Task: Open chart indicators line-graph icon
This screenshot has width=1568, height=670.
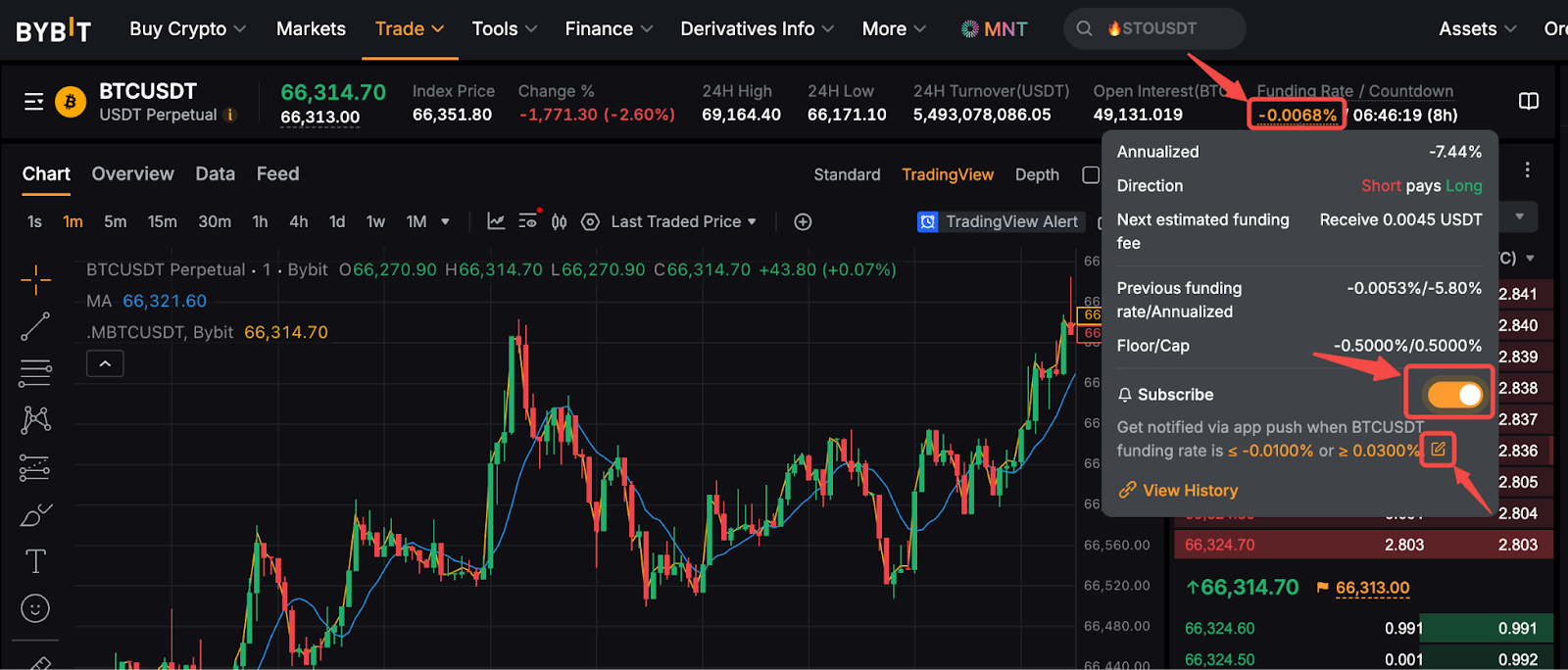Action: coord(496,222)
